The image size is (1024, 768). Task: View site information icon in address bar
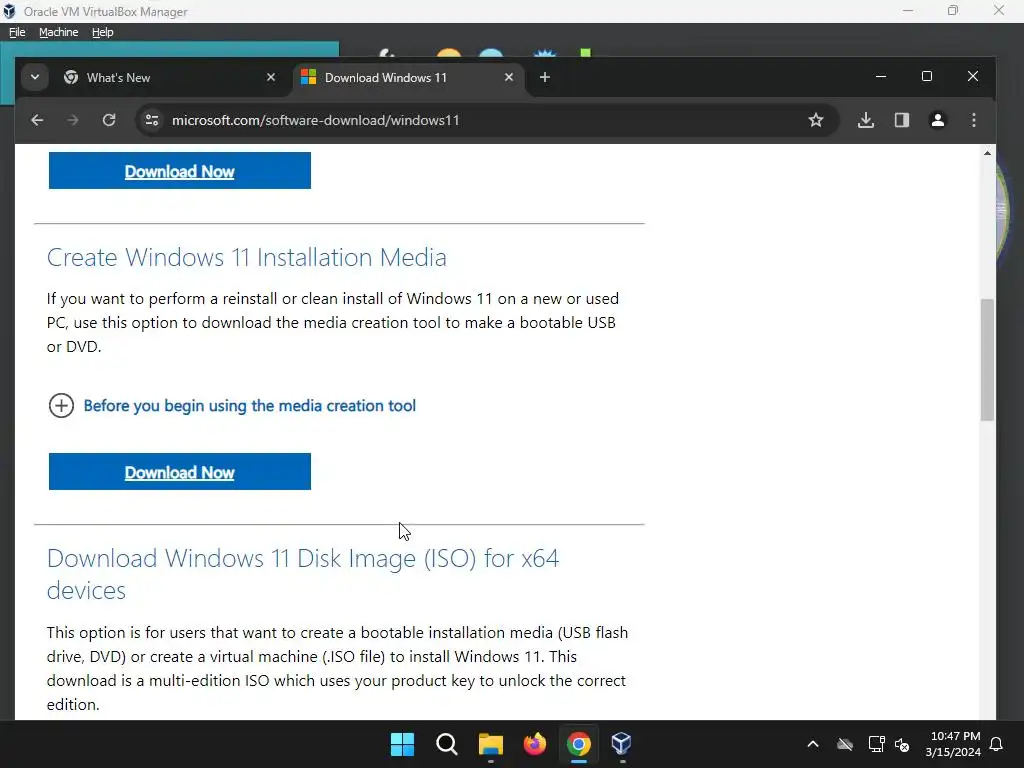(152, 120)
